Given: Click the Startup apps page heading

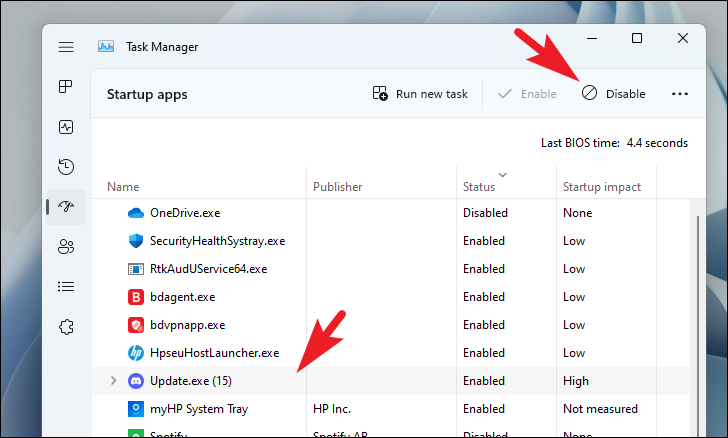Looking at the screenshot, I should pos(147,94).
